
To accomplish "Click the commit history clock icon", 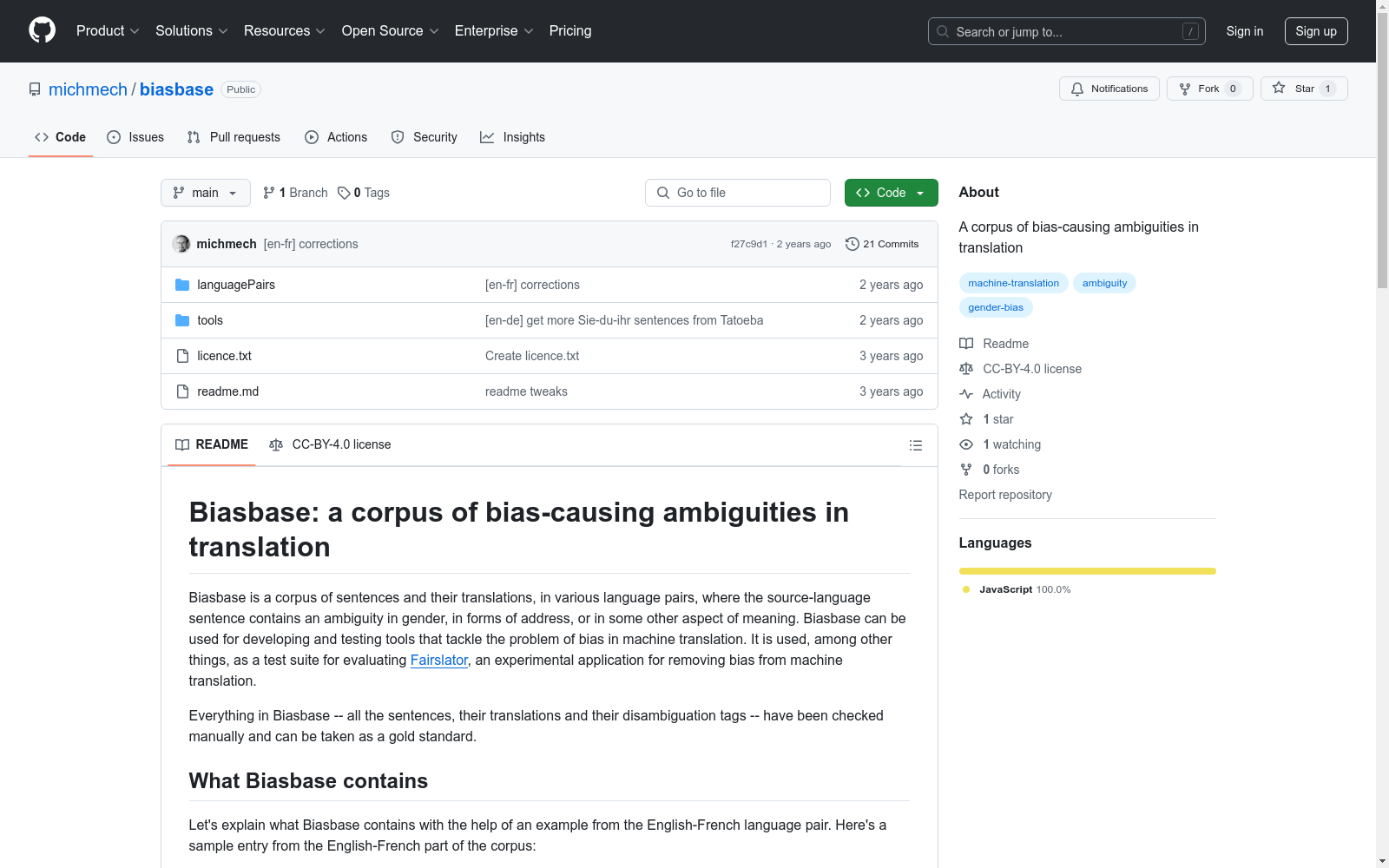I will tap(852, 244).
